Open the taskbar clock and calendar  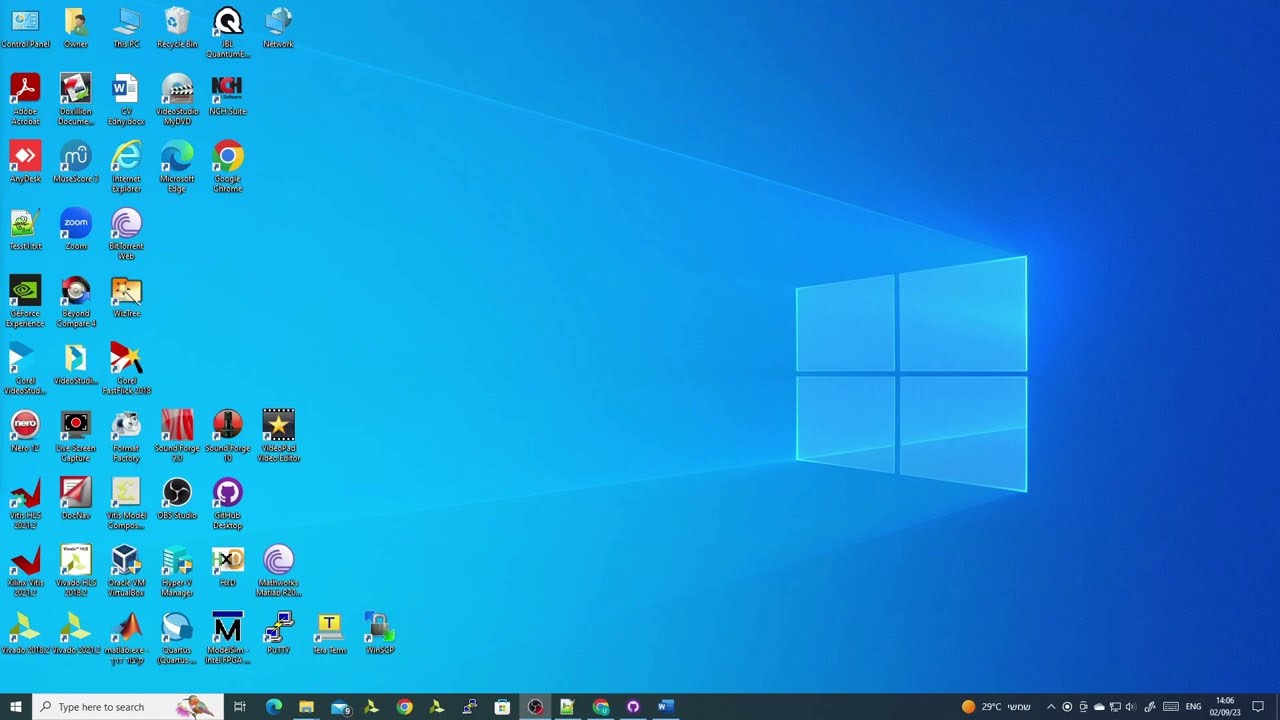1225,707
